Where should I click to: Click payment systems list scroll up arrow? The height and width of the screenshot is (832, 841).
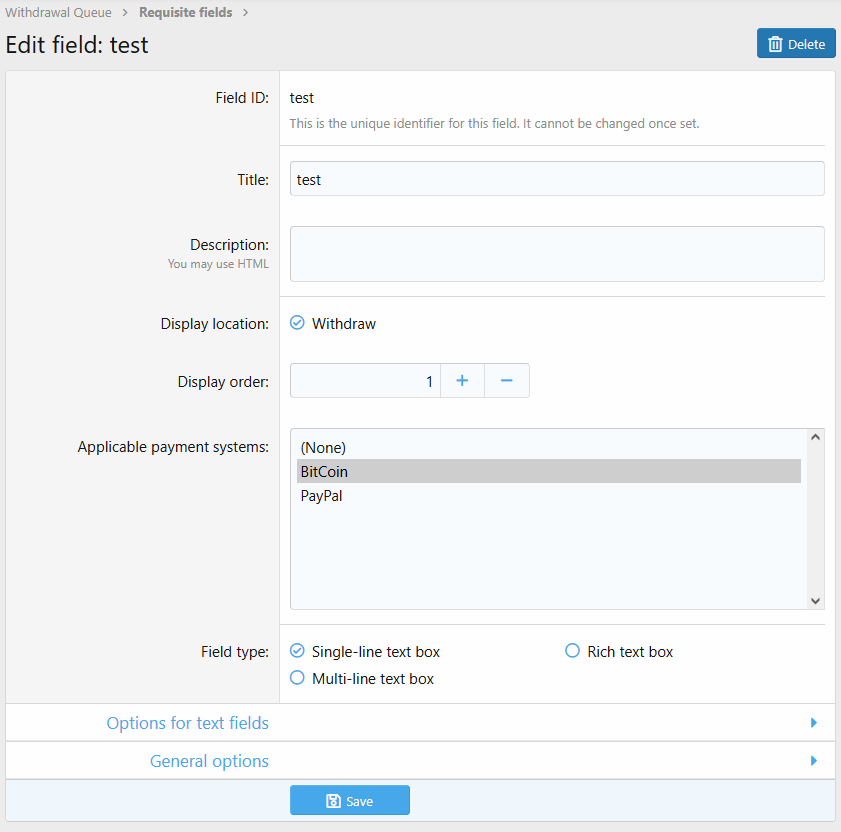pos(815,437)
